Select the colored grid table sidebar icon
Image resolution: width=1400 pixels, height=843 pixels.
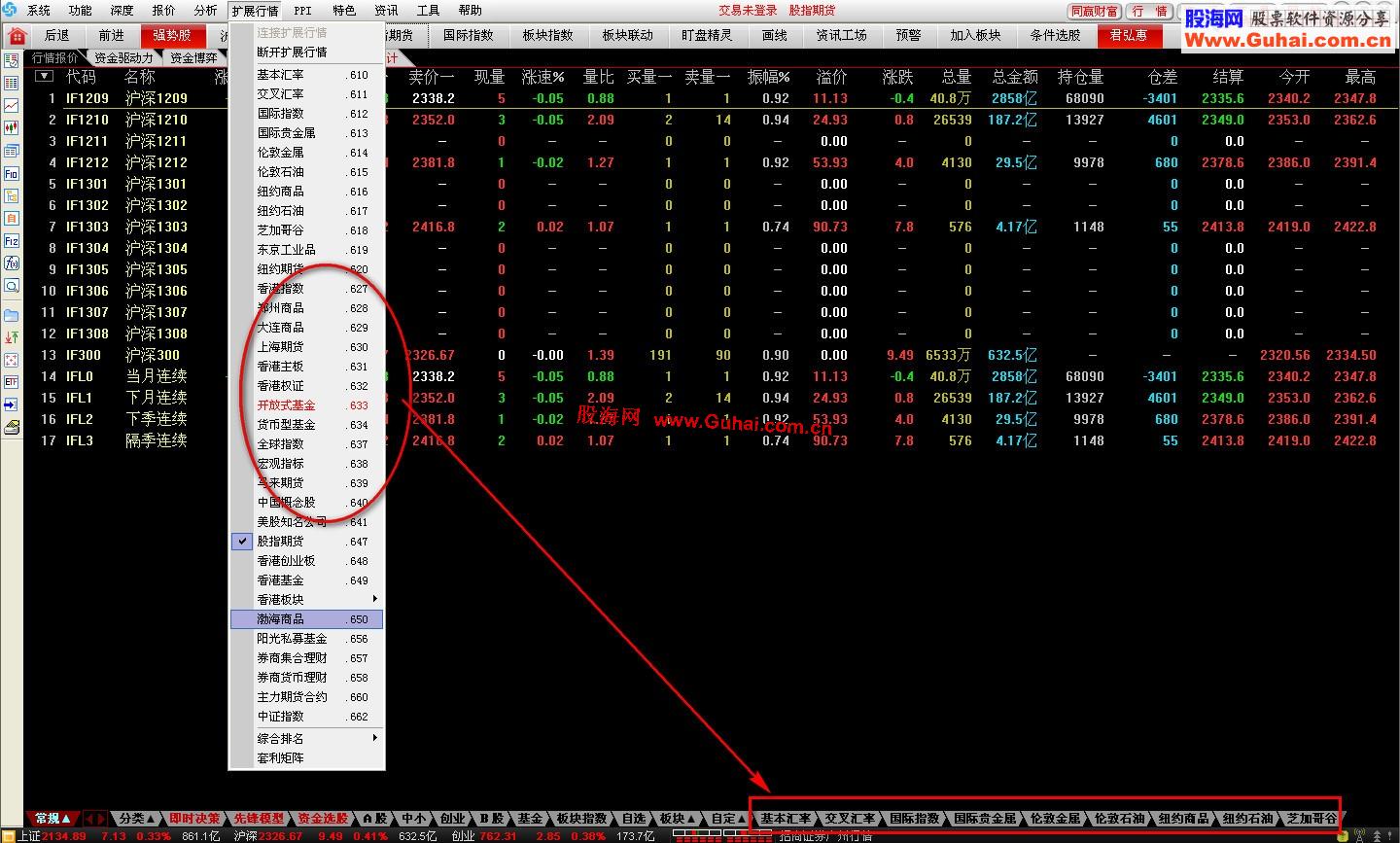(x=11, y=84)
